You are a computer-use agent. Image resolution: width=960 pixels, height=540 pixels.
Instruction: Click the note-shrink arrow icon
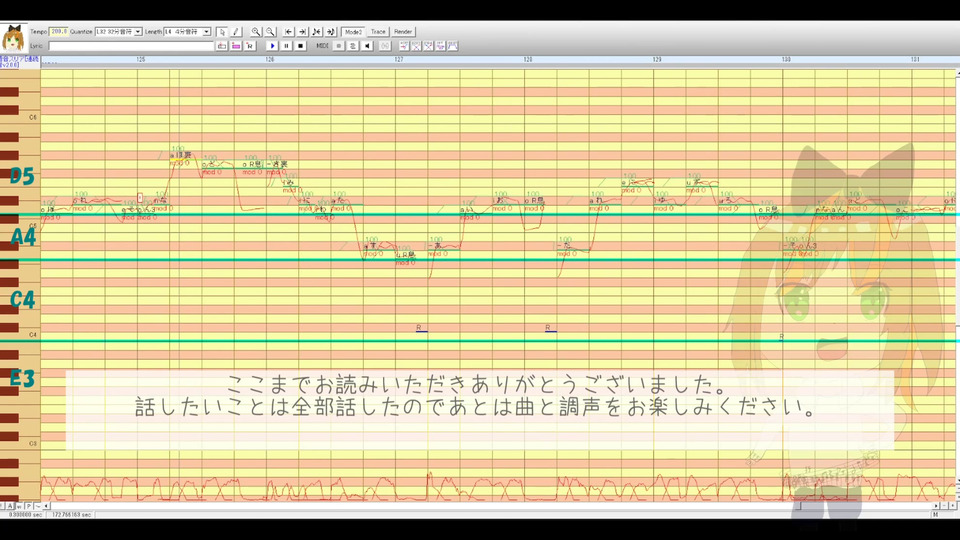(317, 32)
